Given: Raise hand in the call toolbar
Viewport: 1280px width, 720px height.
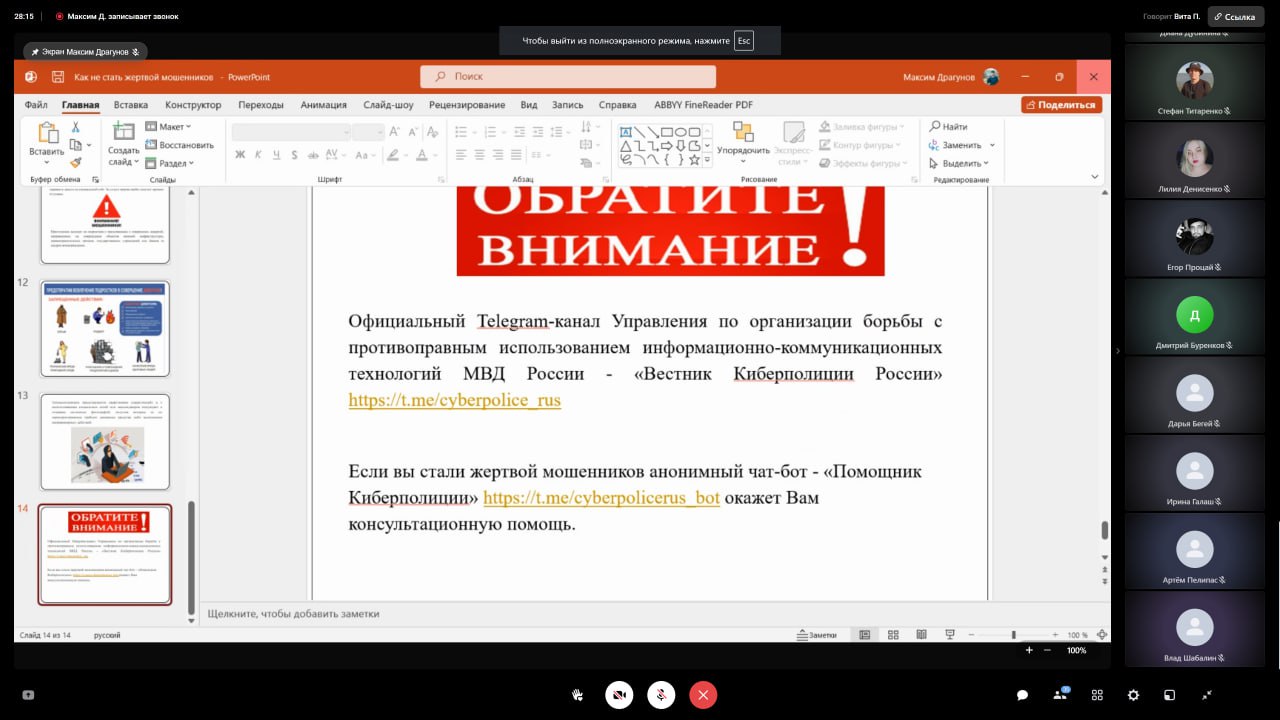Looking at the screenshot, I should (x=577, y=695).
